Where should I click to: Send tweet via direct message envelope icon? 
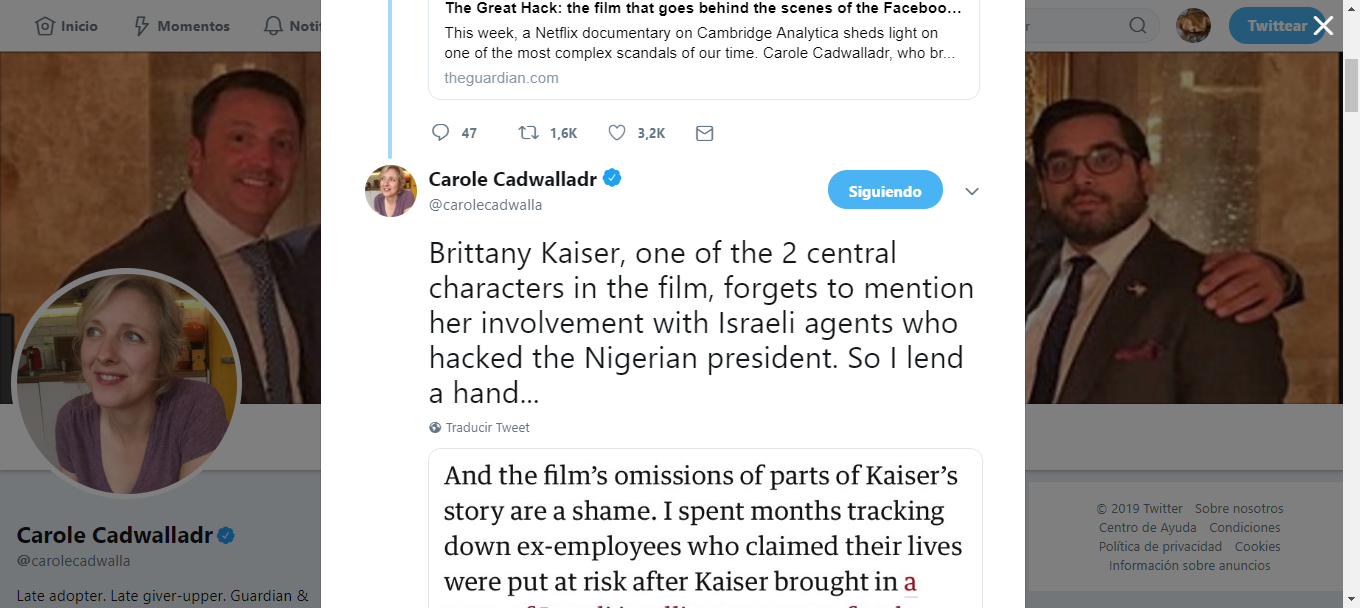tap(704, 133)
